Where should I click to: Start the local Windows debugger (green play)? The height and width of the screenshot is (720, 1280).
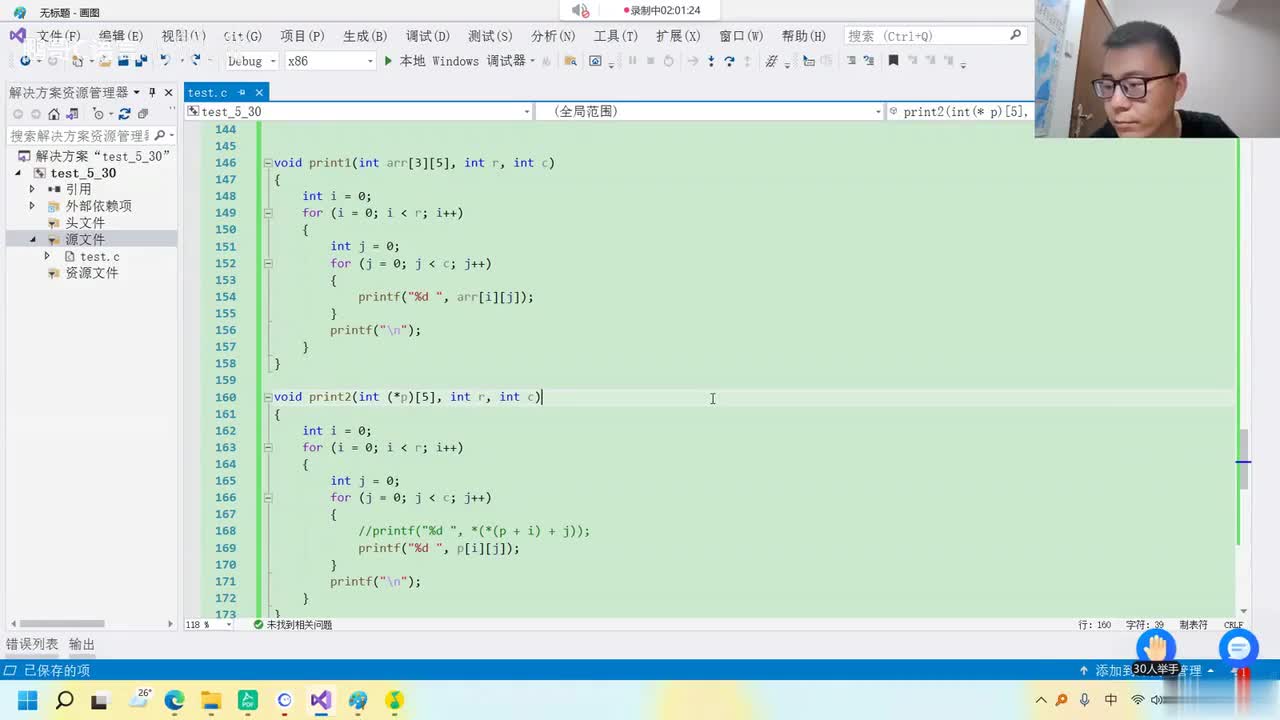coord(388,61)
